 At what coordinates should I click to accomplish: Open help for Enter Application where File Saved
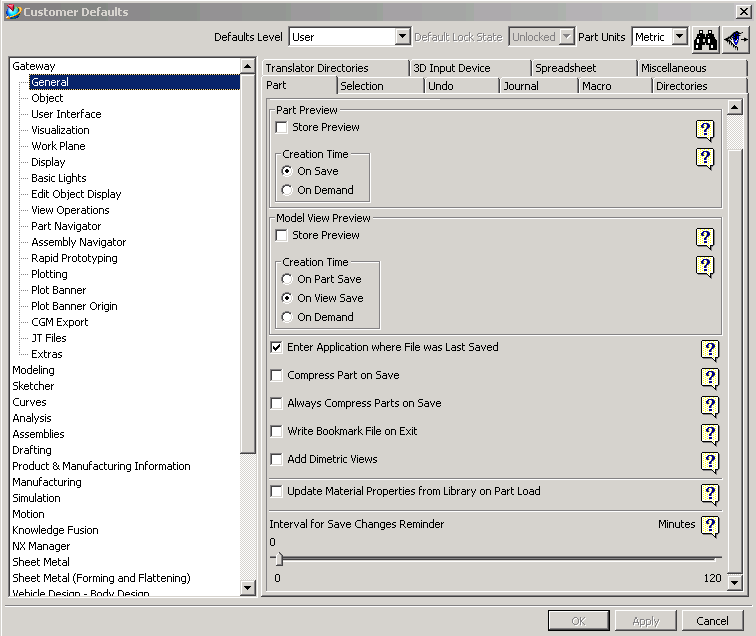point(710,350)
